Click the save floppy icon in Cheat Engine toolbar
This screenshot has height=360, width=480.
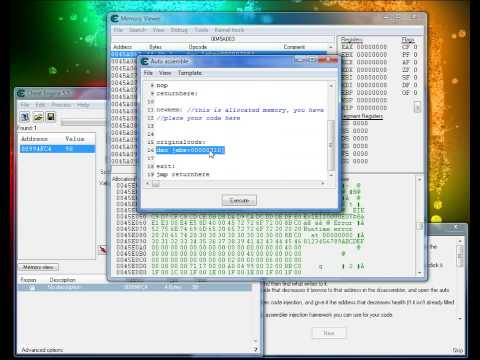pyautogui.click(x=51, y=117)
